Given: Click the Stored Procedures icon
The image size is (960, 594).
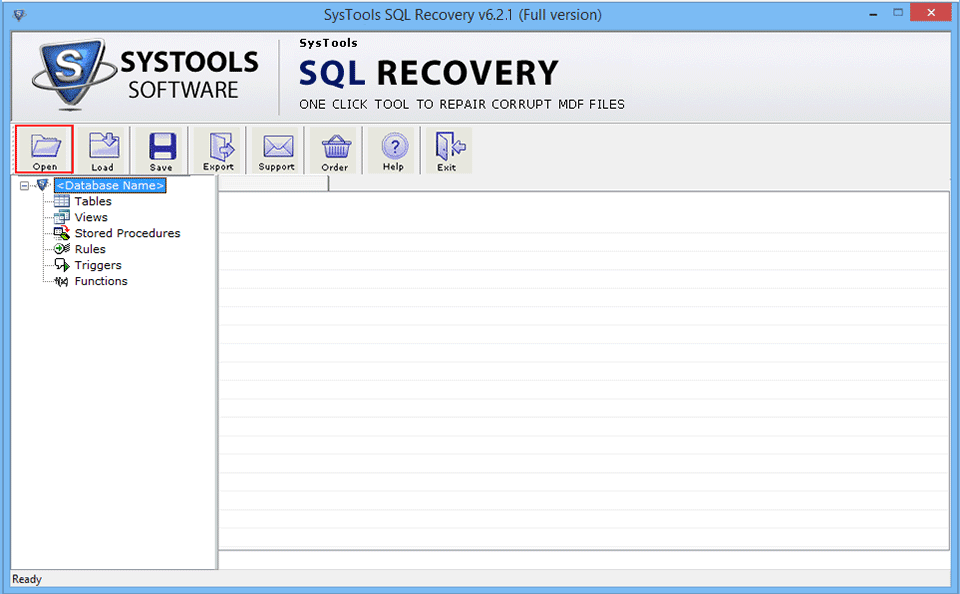Looking at the screenshot, I should coord(63,233).
